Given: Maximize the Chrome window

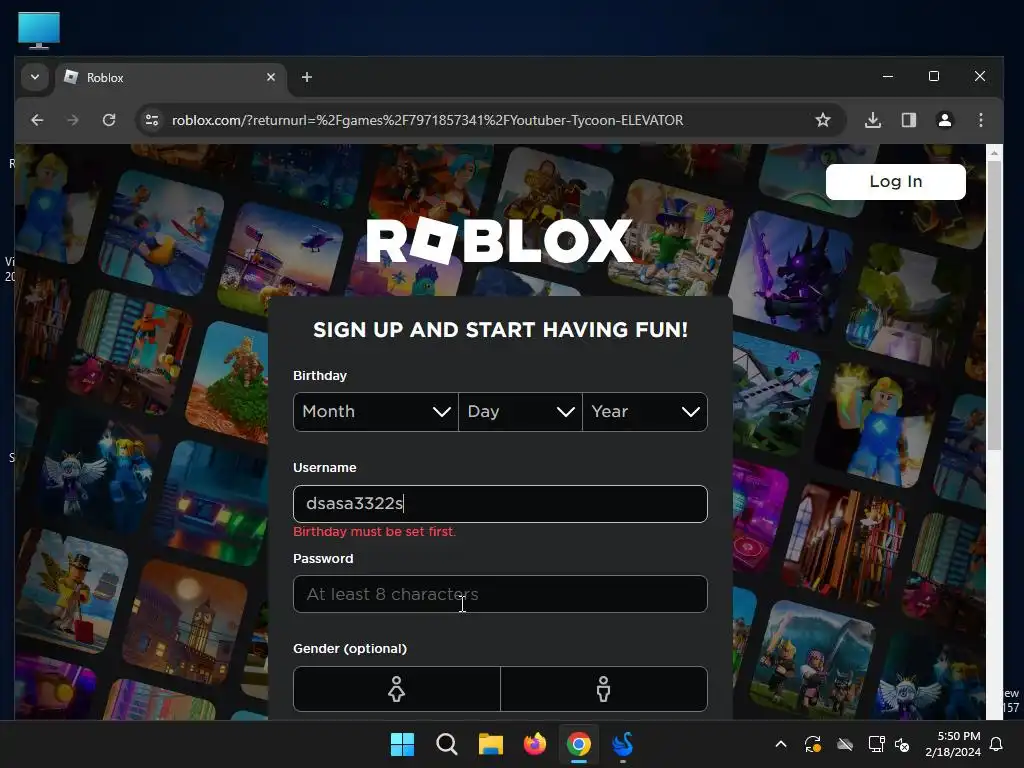Looking at the screenshot, I should [x=934, y=76].
